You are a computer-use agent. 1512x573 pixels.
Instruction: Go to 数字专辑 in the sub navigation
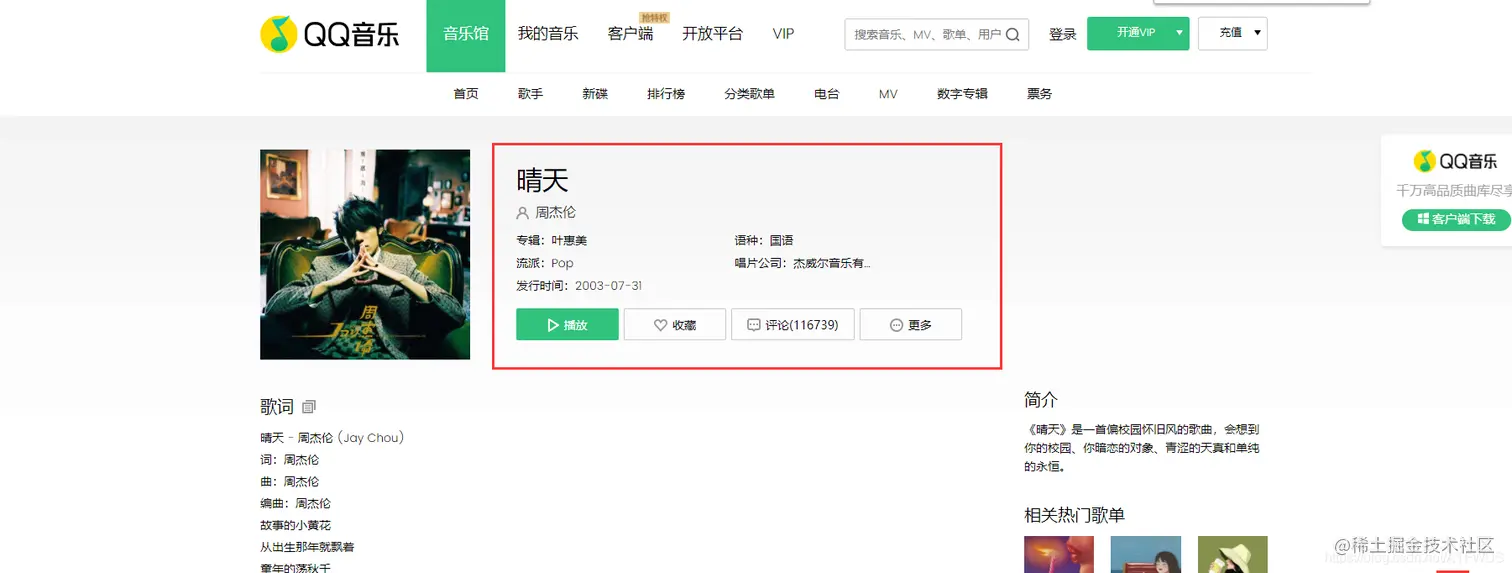tap(962, 94)
